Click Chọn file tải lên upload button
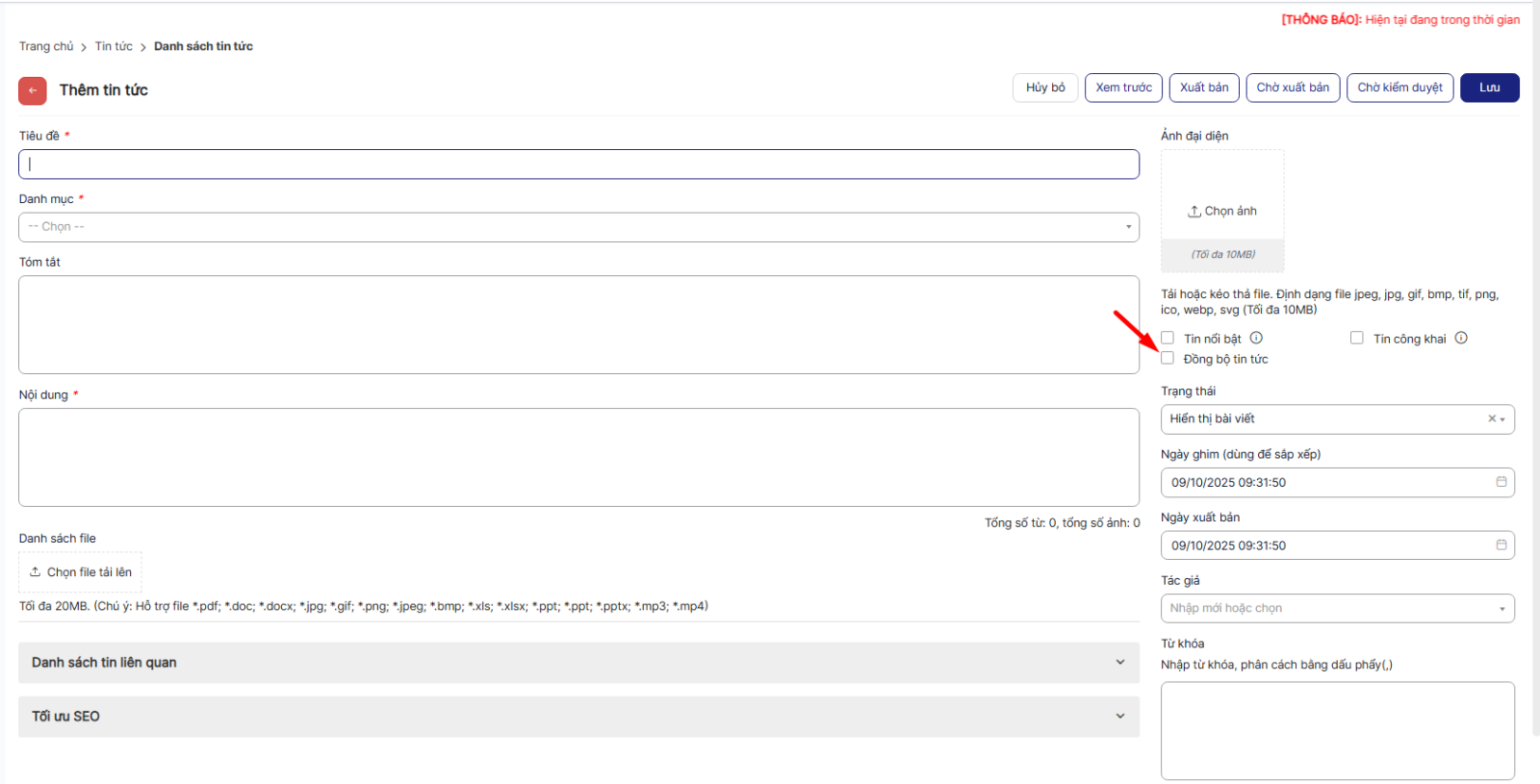 pos(81,572)
